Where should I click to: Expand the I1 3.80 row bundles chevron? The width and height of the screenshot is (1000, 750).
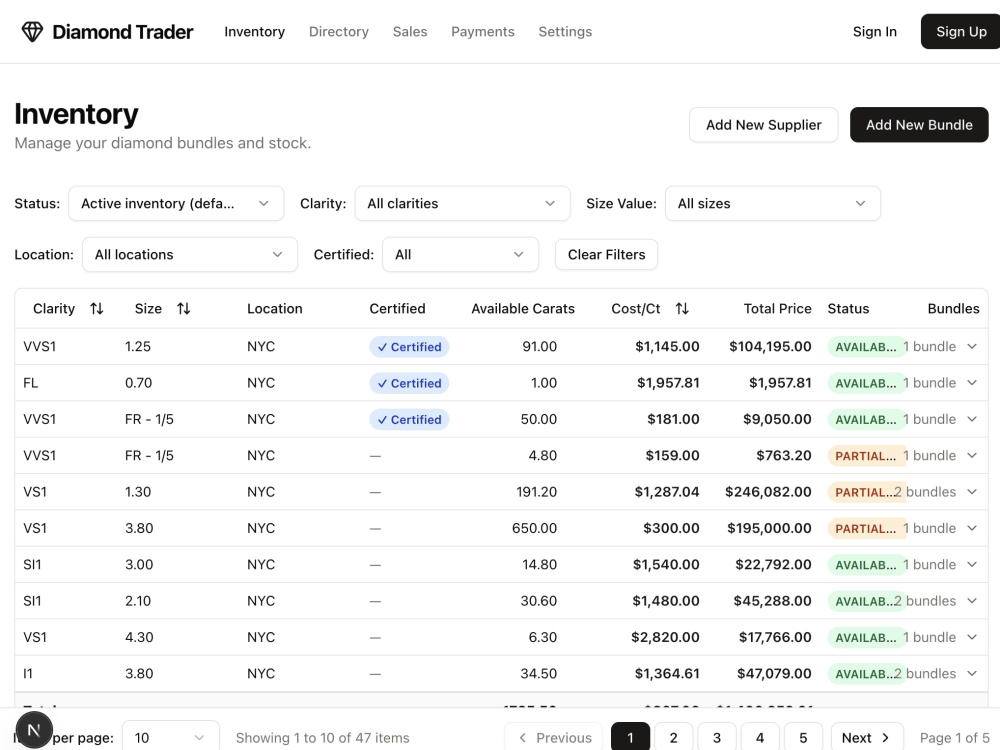tap(972, 673)
